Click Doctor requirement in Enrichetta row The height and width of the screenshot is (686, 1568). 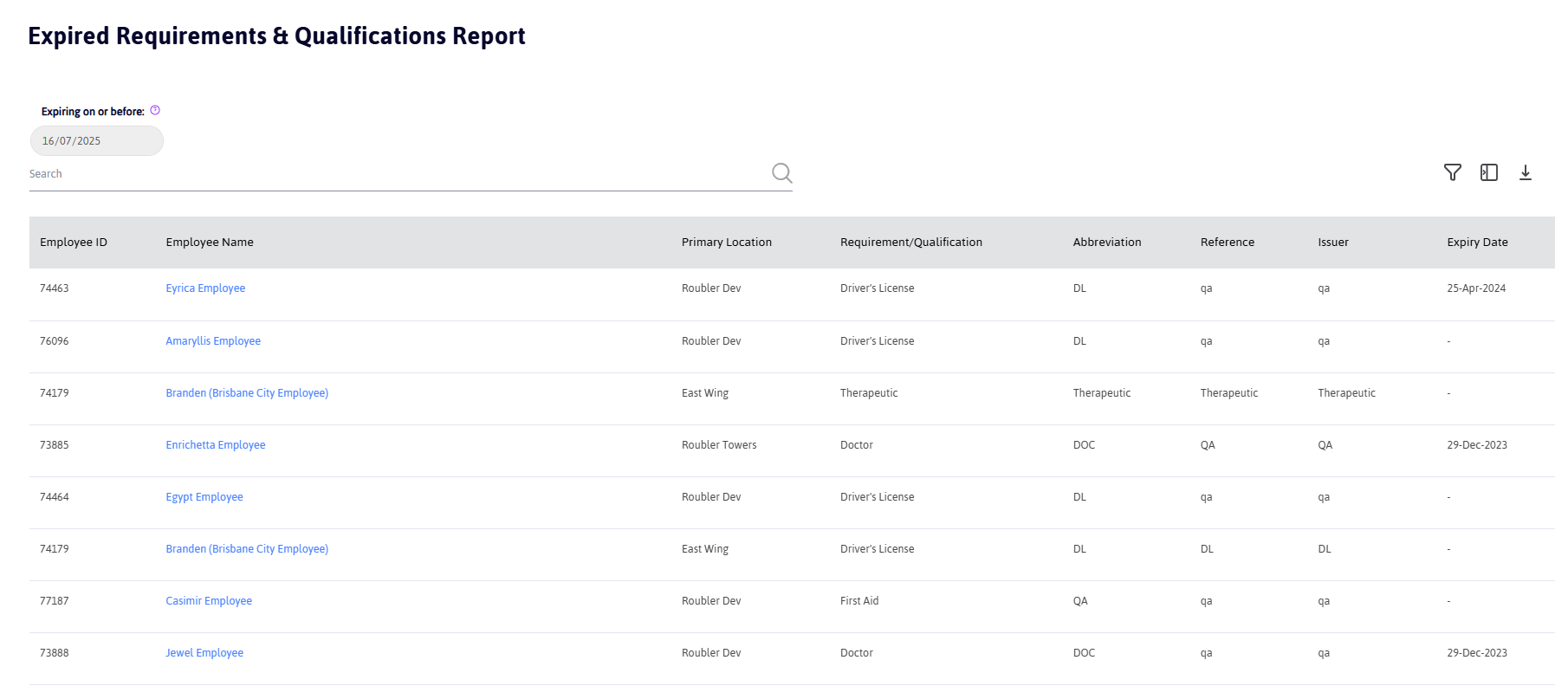857,445
